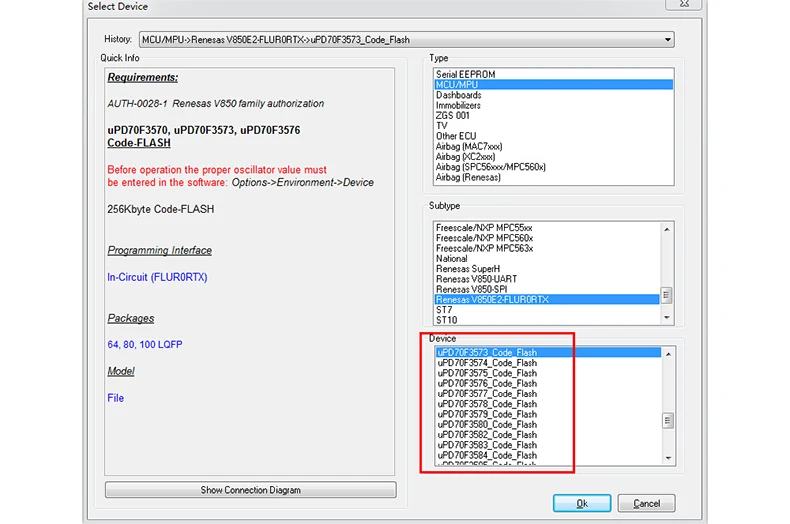Select Renesas V850E2-FLUR0RTX subtype
This screenshot has height=524, width=790.
(x=547, y=300)
